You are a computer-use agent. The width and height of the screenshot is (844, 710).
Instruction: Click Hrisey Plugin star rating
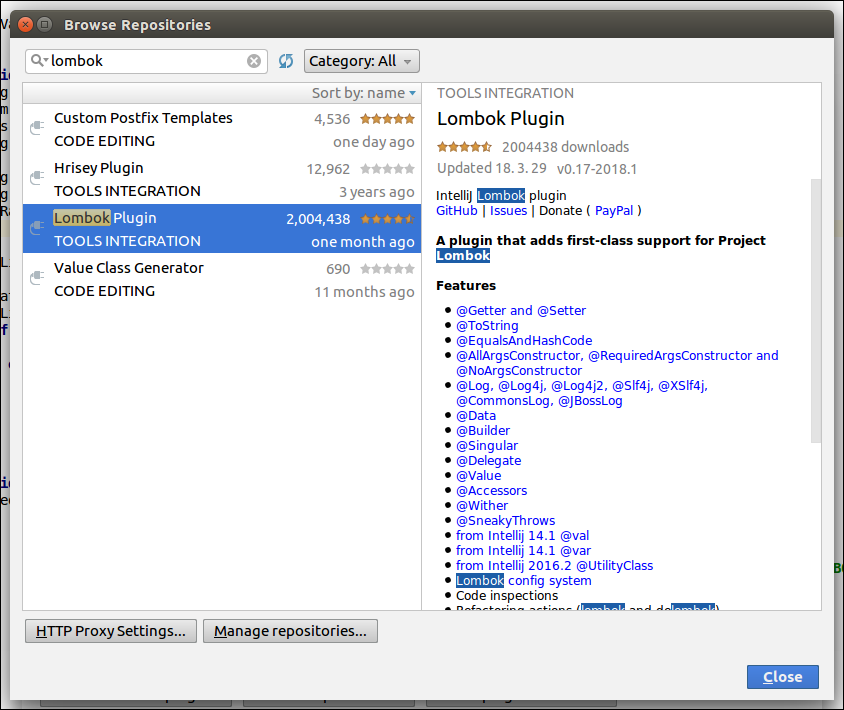[388, 169]
